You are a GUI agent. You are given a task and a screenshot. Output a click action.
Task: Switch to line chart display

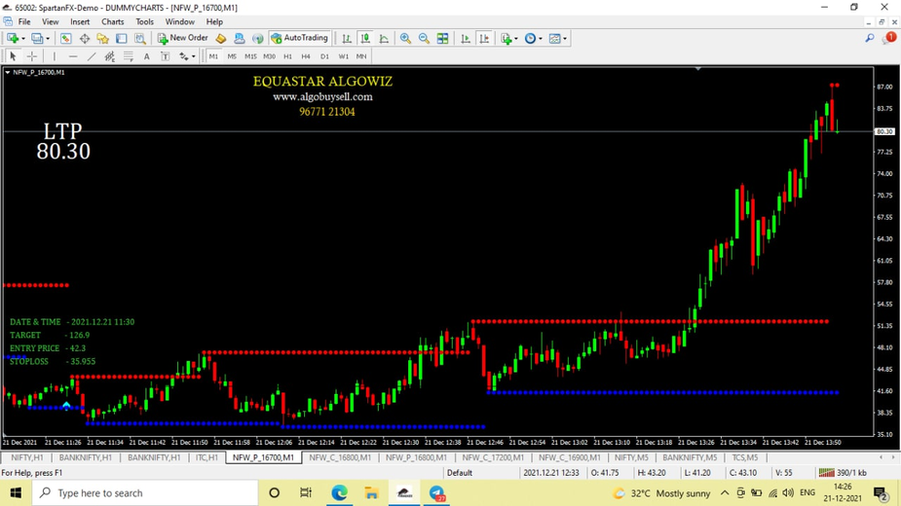pos(384,38)
